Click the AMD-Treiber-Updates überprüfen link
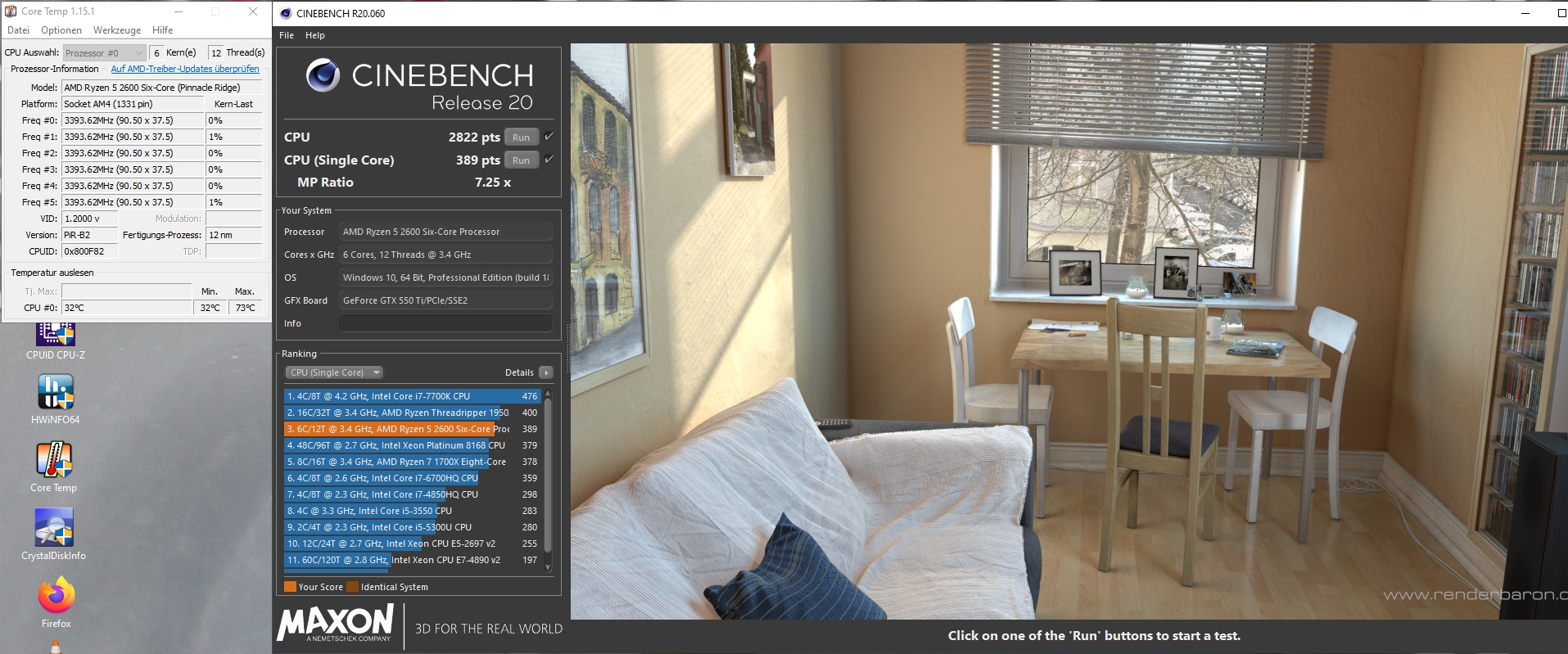 (185, 69)
